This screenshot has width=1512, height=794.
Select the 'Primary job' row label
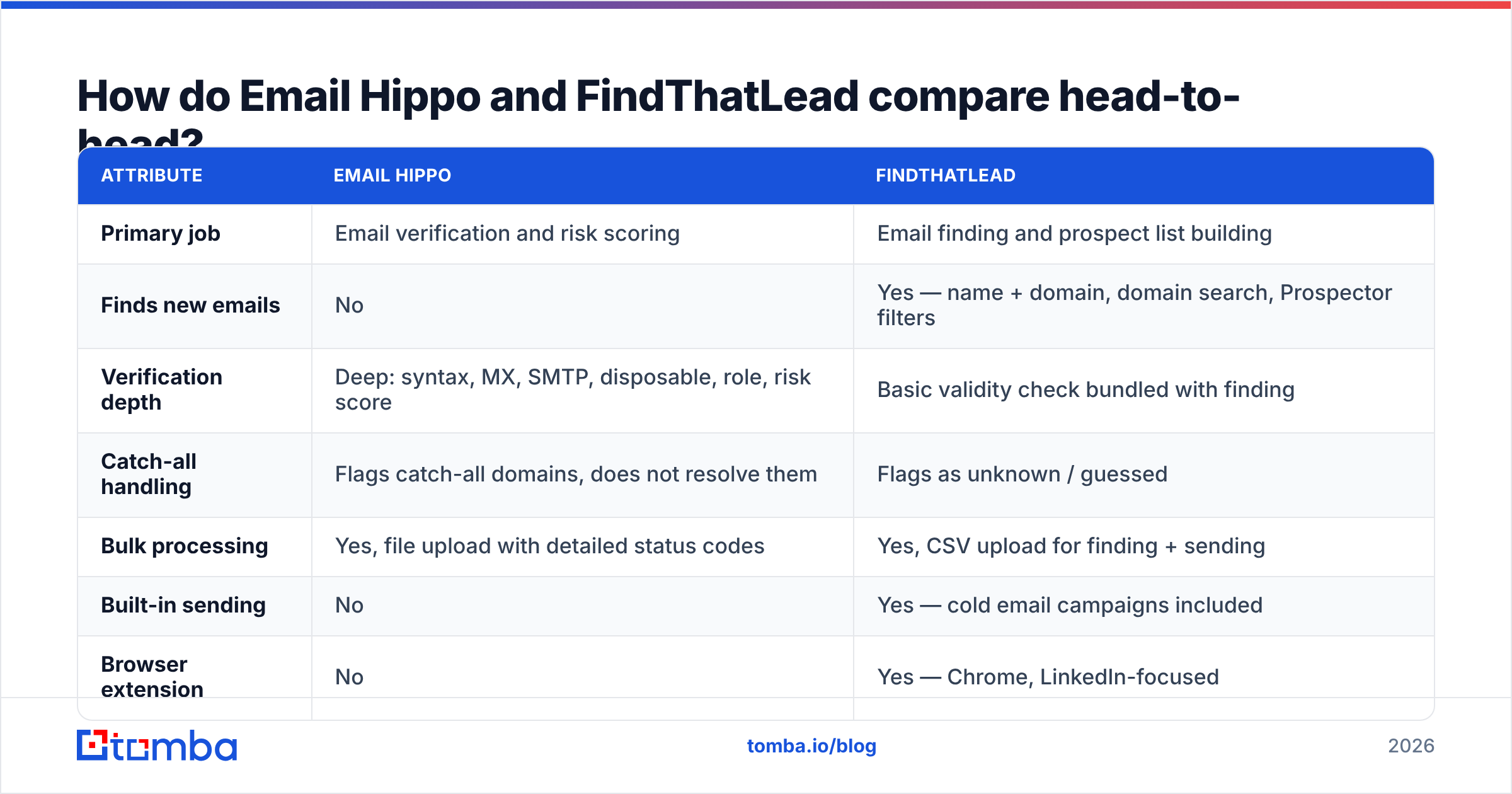[161, 234]
